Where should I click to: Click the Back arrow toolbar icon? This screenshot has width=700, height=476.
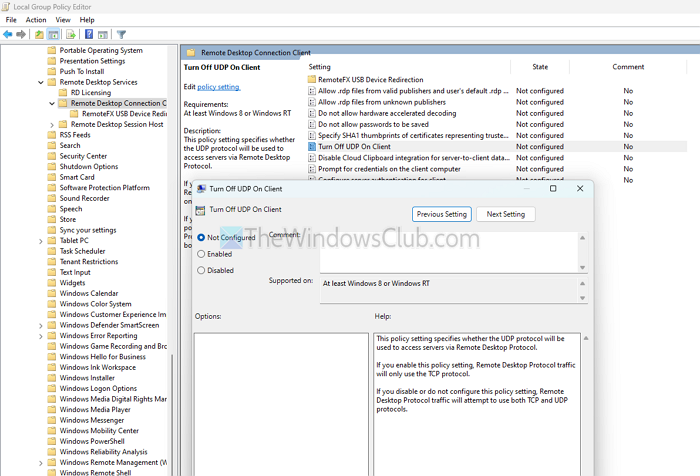8,34
